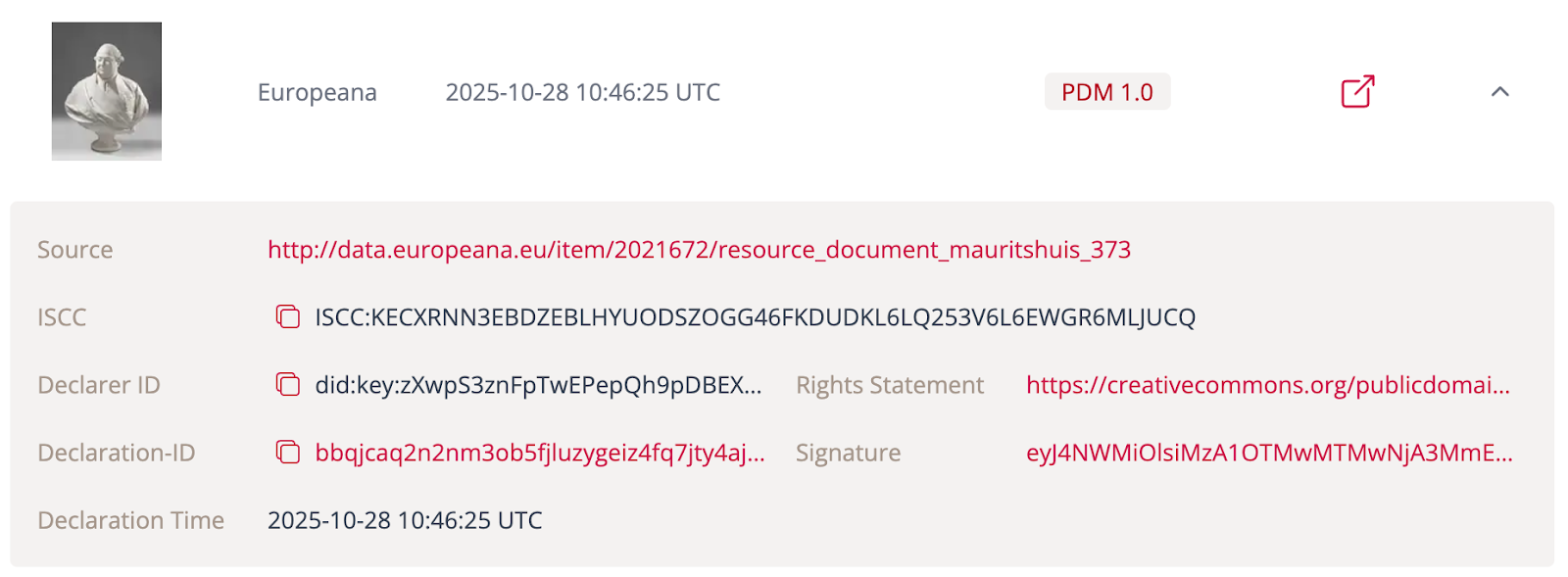Click the header timestamp next to Europeana
The image size is (1568, 577).
click(x=582, y=92)
